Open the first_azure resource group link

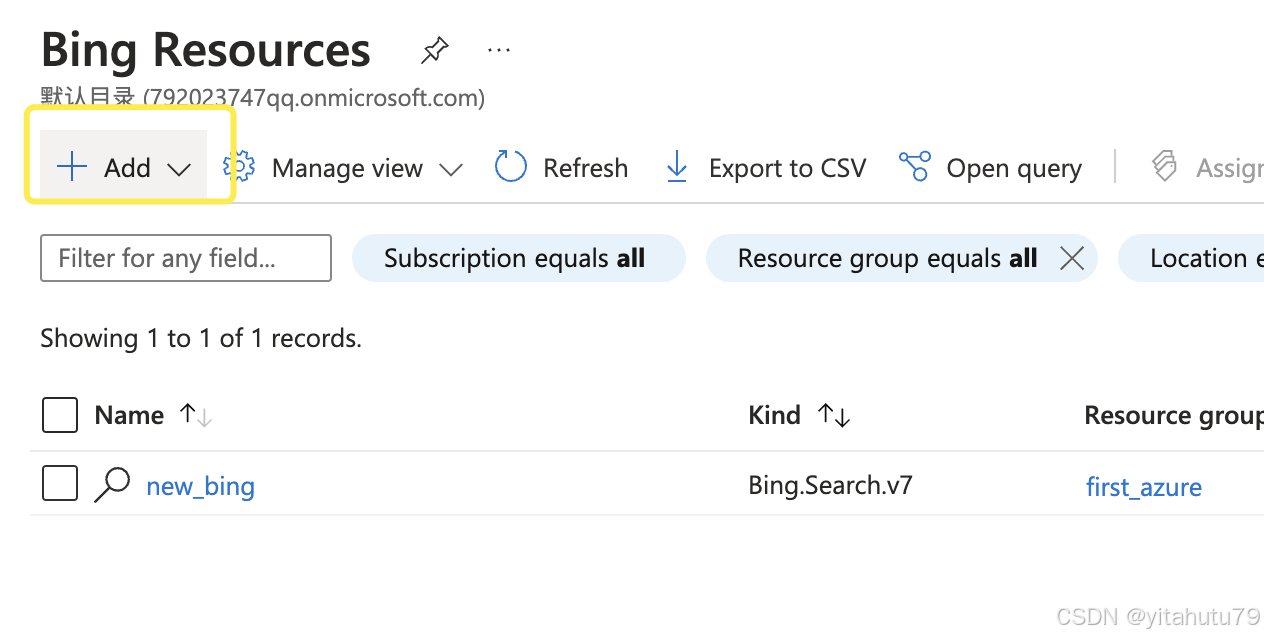click(1144, 487)
